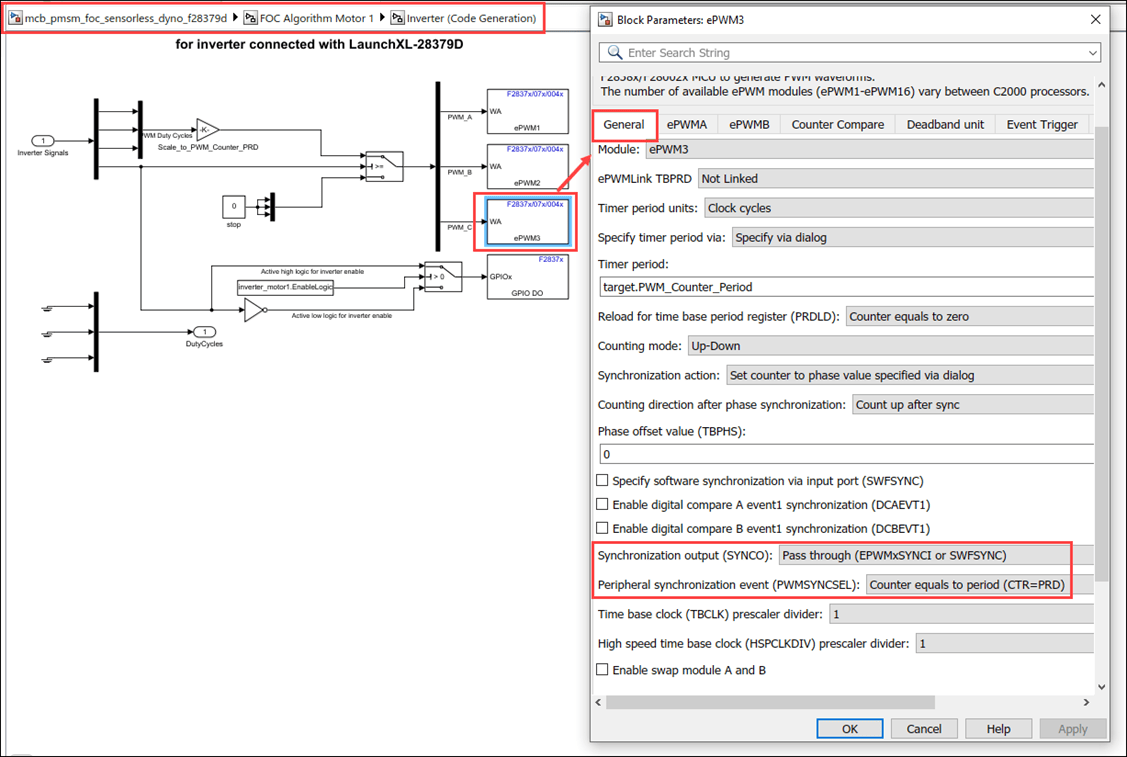Enable software synchronization via input port checkbox
1127x757 pixels.
pos(602,480)
